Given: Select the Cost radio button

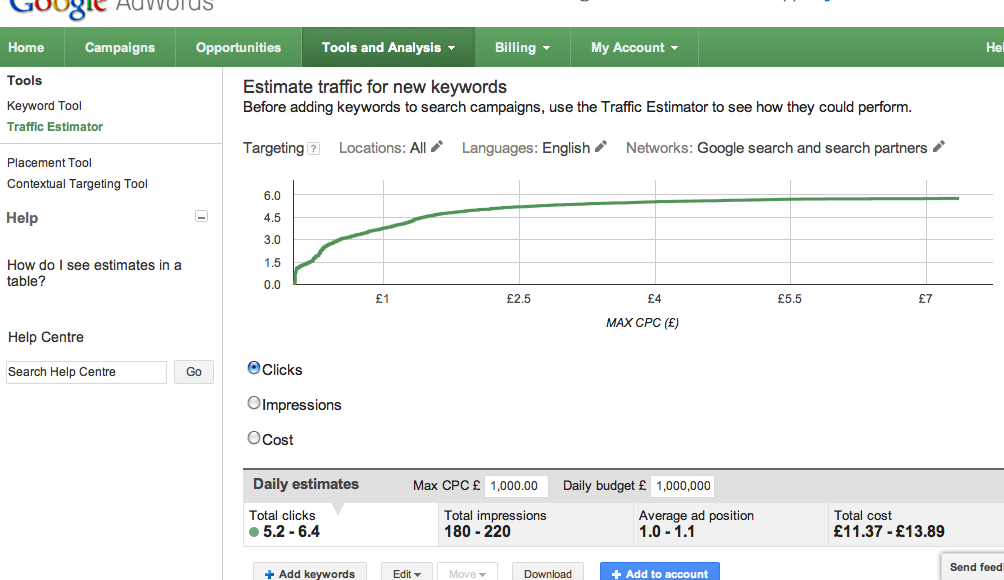Looking at the screenshot, I should [254, 438].
